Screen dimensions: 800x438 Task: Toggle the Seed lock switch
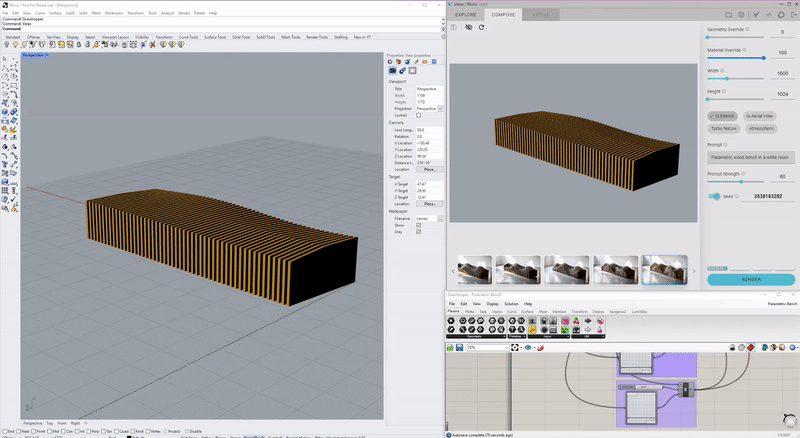pyautogui.click(x=715, y=196)
